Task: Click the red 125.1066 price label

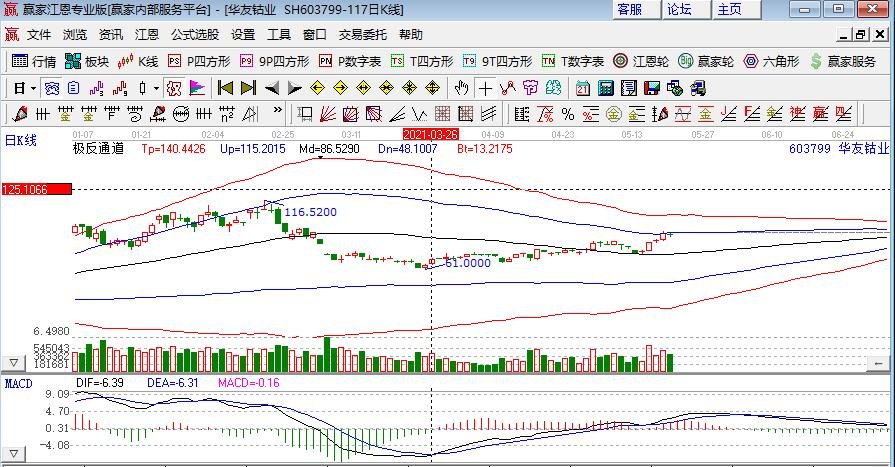Action: pos(37,189)
